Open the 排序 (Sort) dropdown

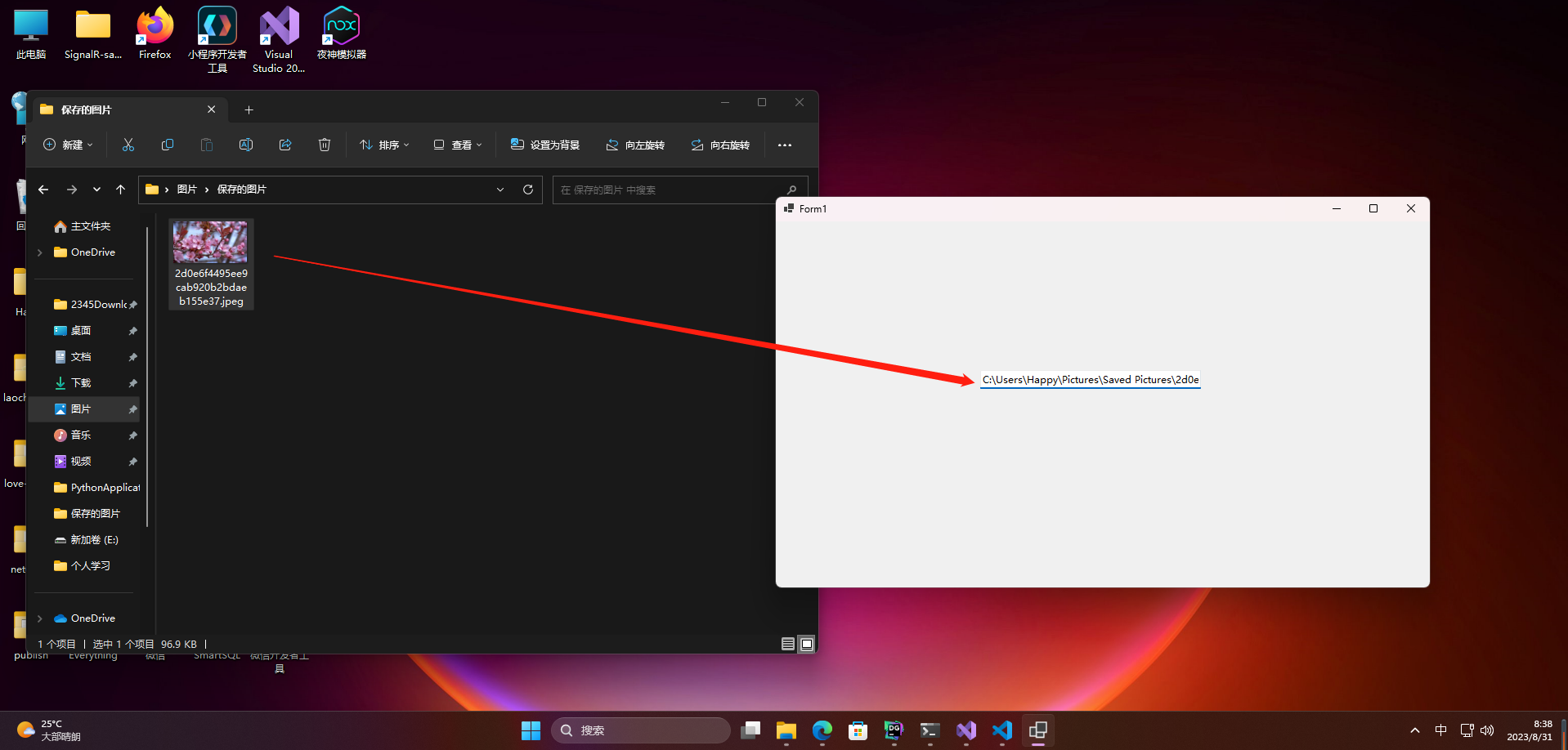(x=384, y=145)
